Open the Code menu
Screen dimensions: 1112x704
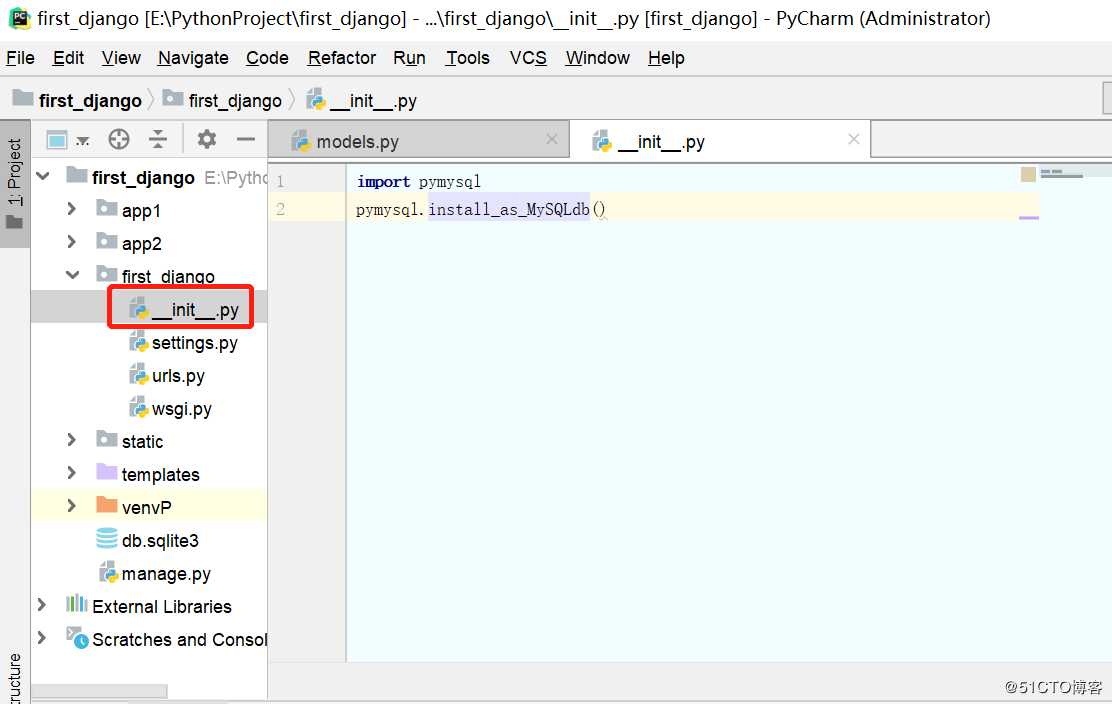point(267,58)
